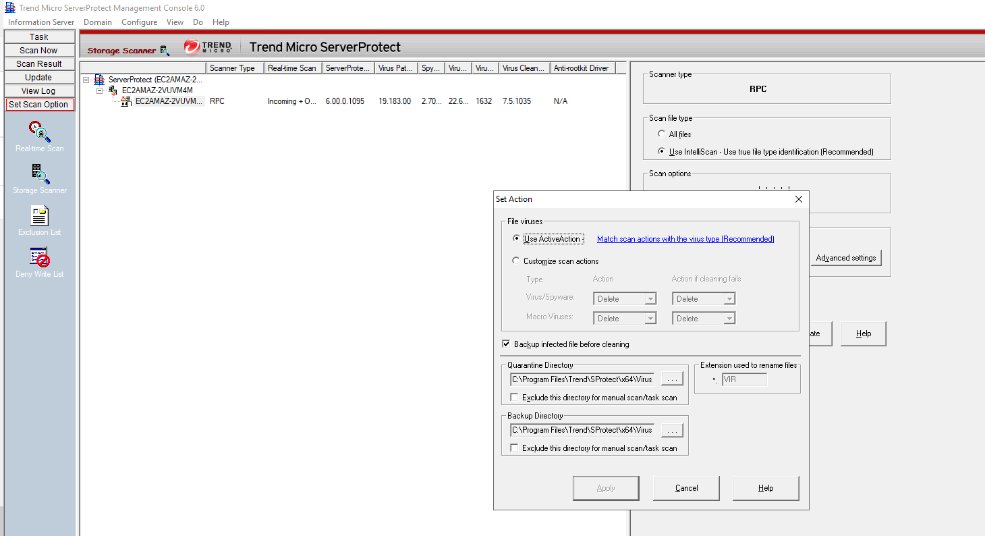The image size is (985, 536).
Task: Click the Real-time Scan column header
Action: [293, 68]
